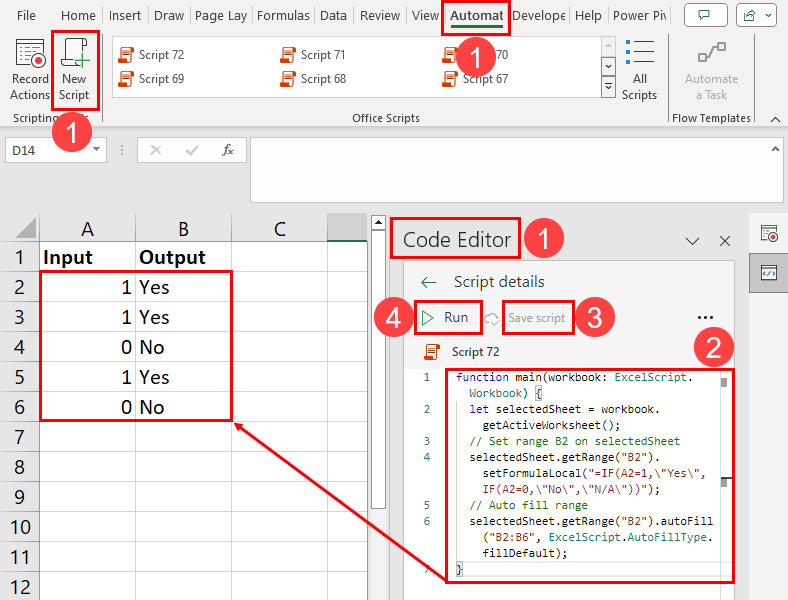Click the back arrow beside Script details
Viewport: 788px width, 600px height.
pos(428,282)
